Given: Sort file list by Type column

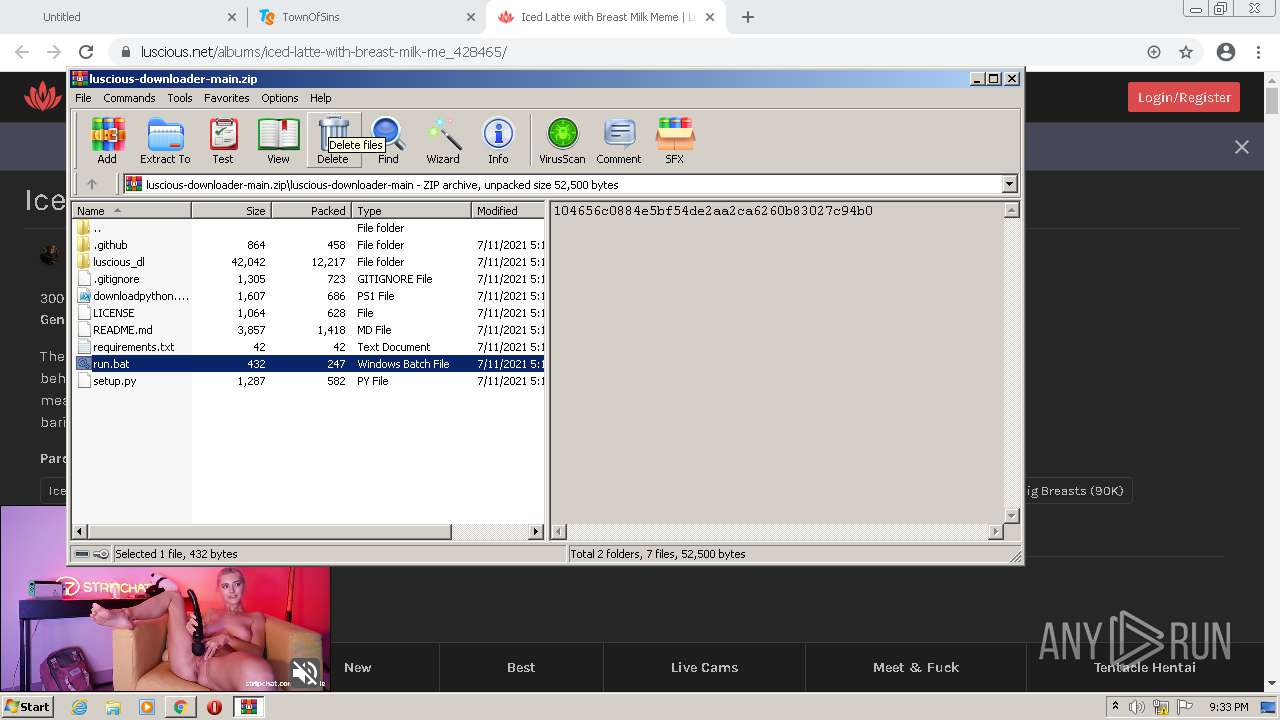Looking at the screenshot, I should click(411, 210).
